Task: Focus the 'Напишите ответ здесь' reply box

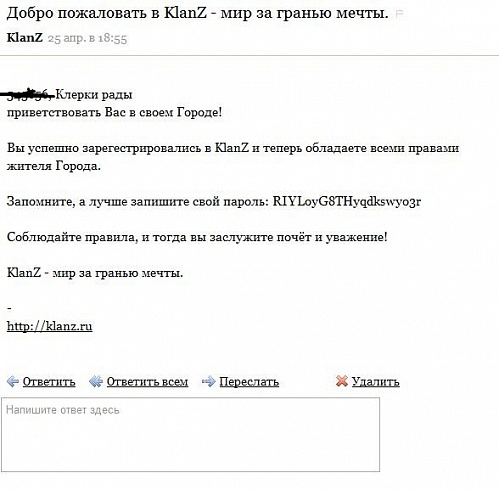Action: (x=190, y=434)
